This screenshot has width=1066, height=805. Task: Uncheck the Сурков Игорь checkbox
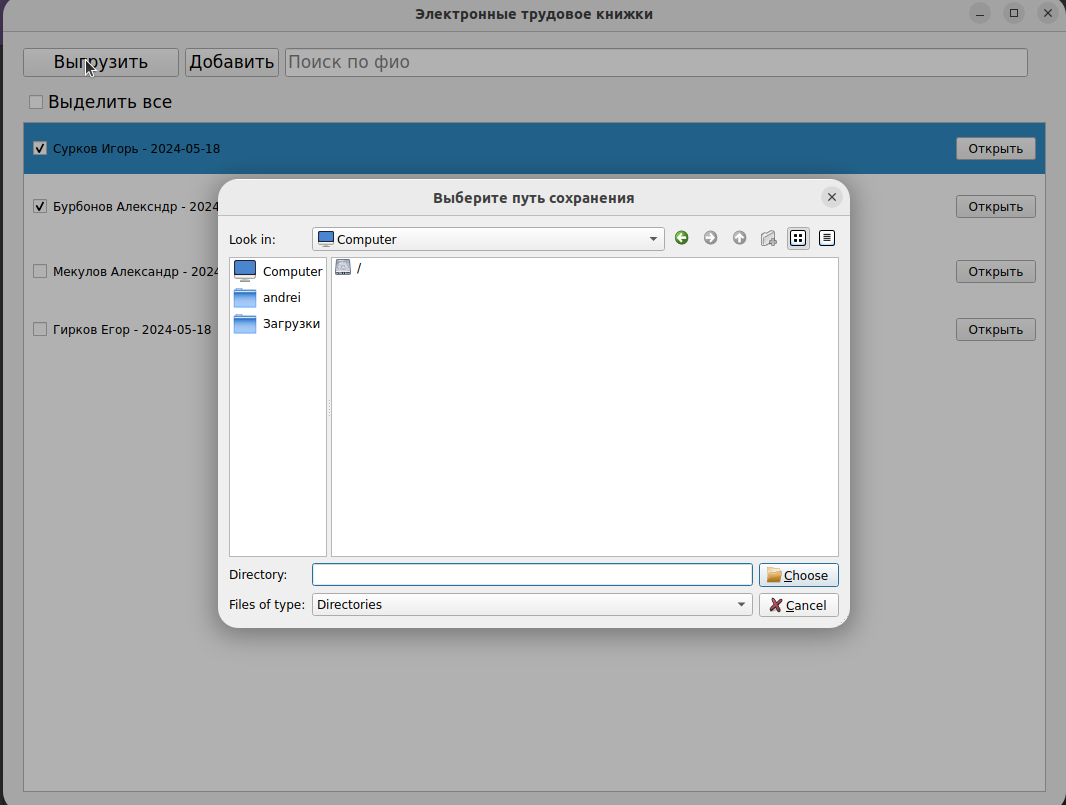coord(40,149)
